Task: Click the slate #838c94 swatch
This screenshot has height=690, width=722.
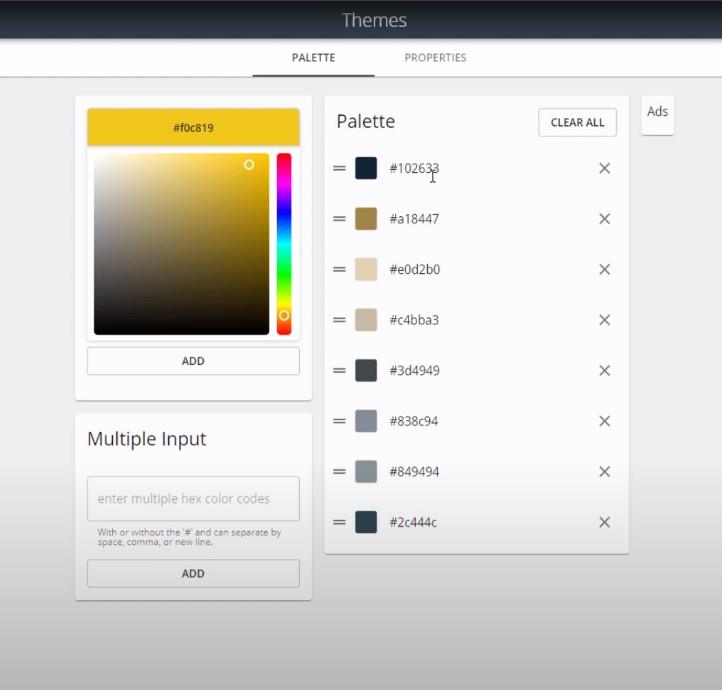Action: click(366, 421)
